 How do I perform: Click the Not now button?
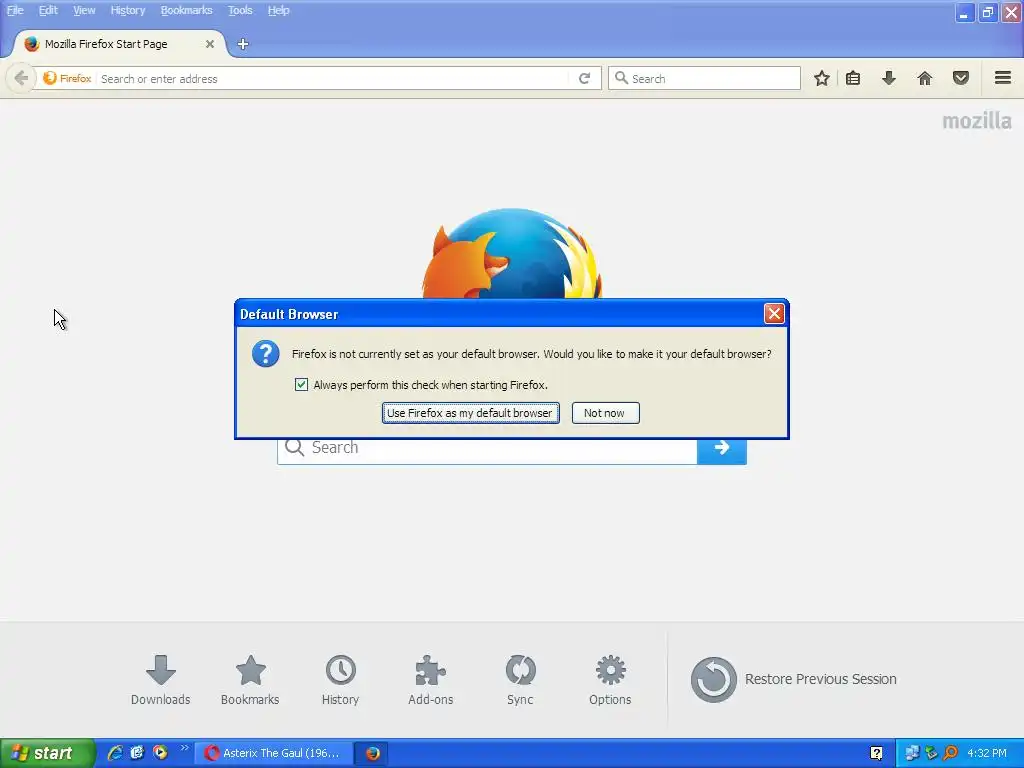tap(605, 413)
